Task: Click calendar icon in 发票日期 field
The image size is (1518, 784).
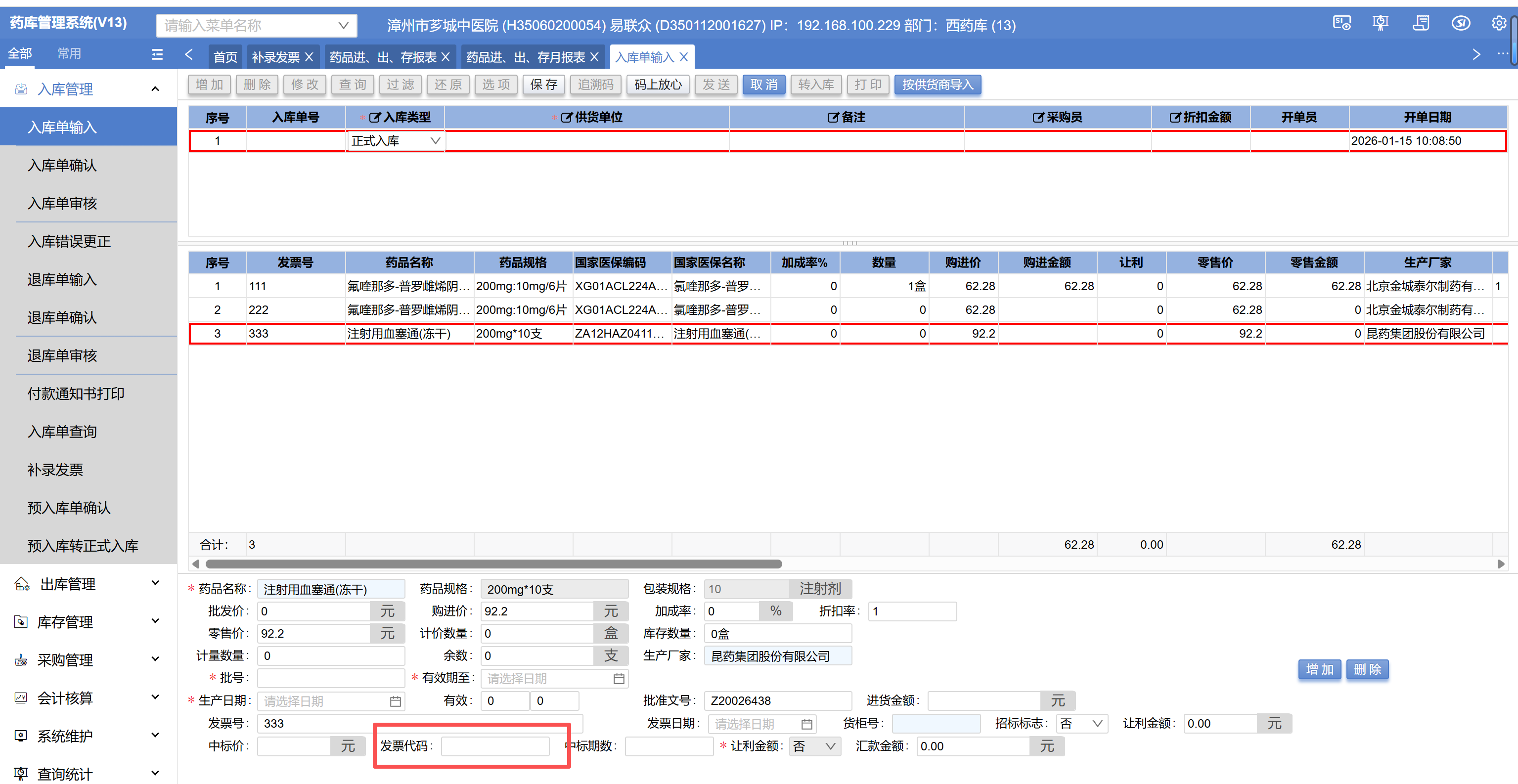Action: (x=806, y=724)
